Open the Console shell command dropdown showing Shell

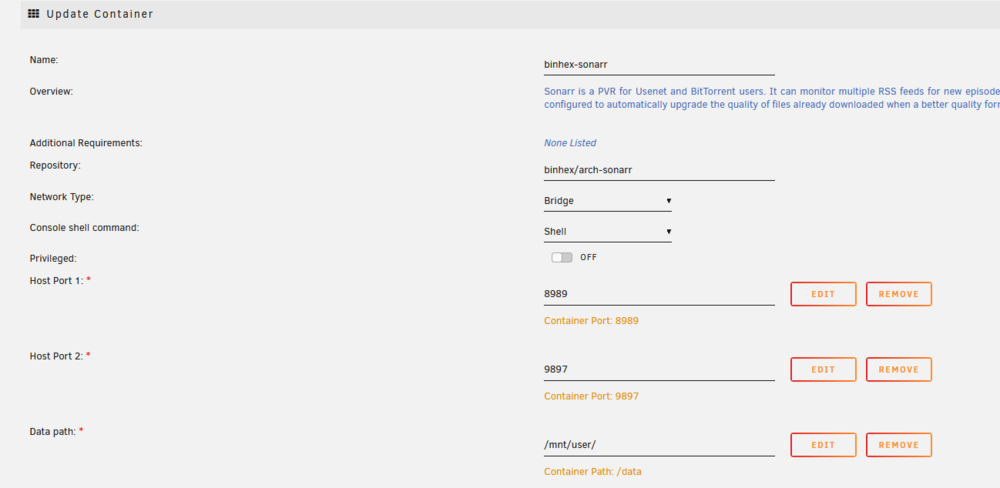(608, 232)
